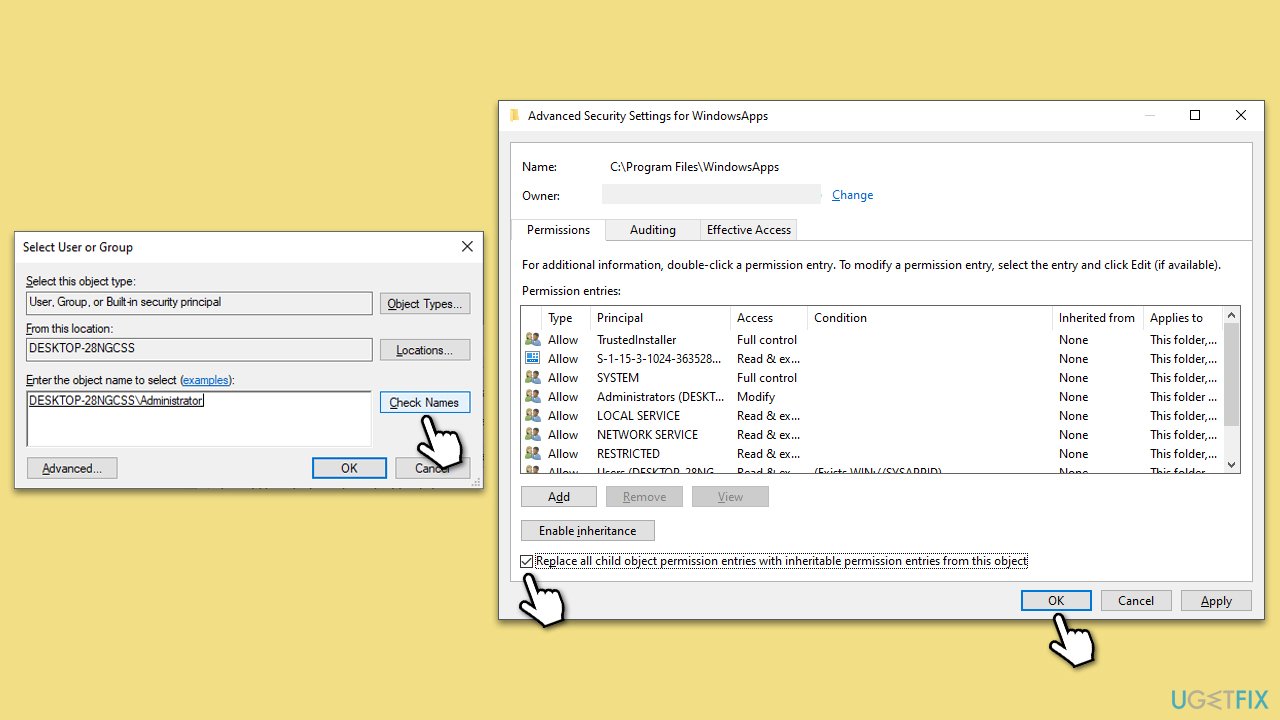The image size is (1280, 720).
Task: Open the Effective Access tab
Action: [x=748, y=229]
